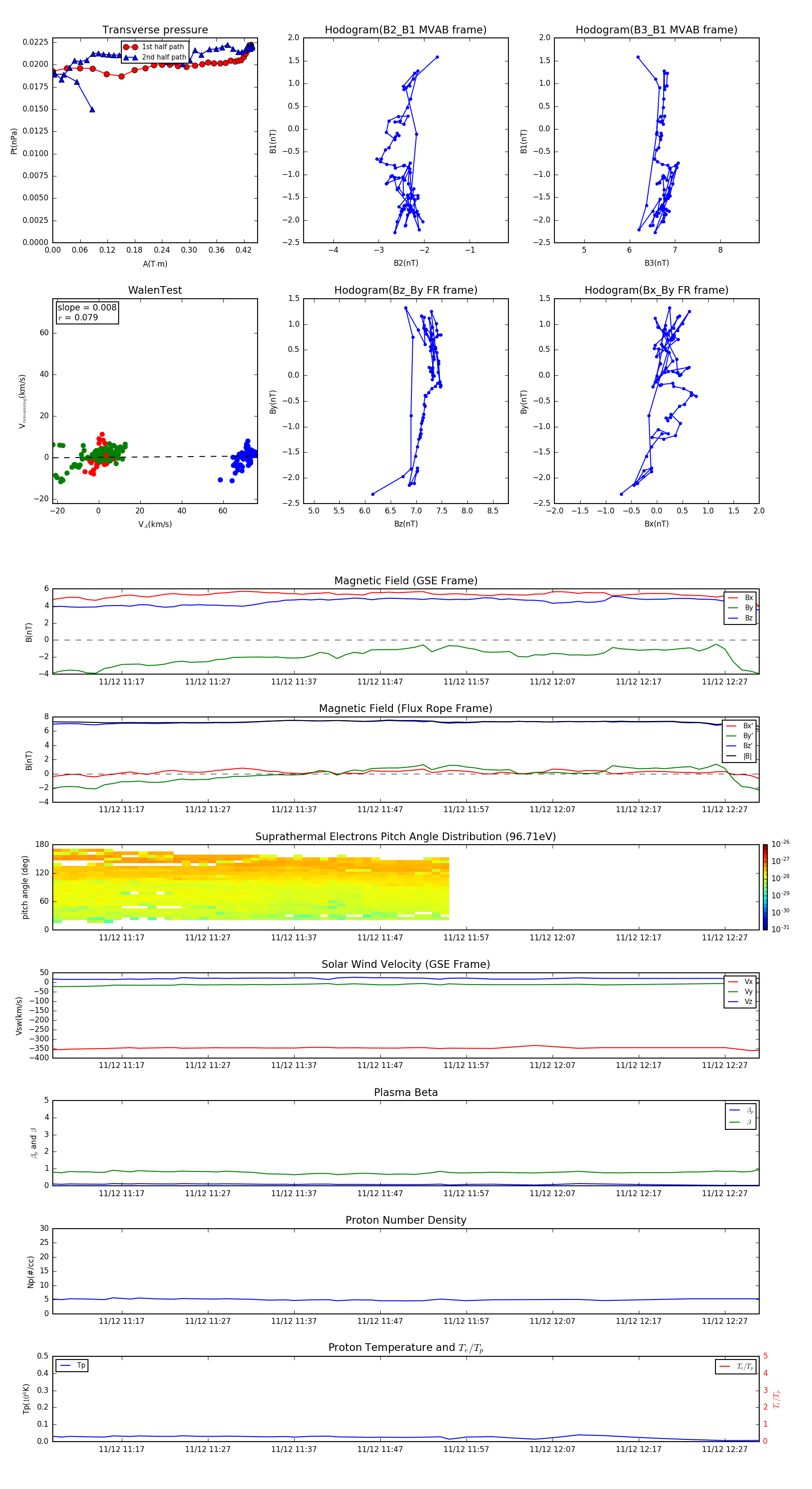Click the "Magnetic Field (Flux Rope Frame)" title
The height and width of the screenshot is (1489, 812).
[x=406, y=708]
